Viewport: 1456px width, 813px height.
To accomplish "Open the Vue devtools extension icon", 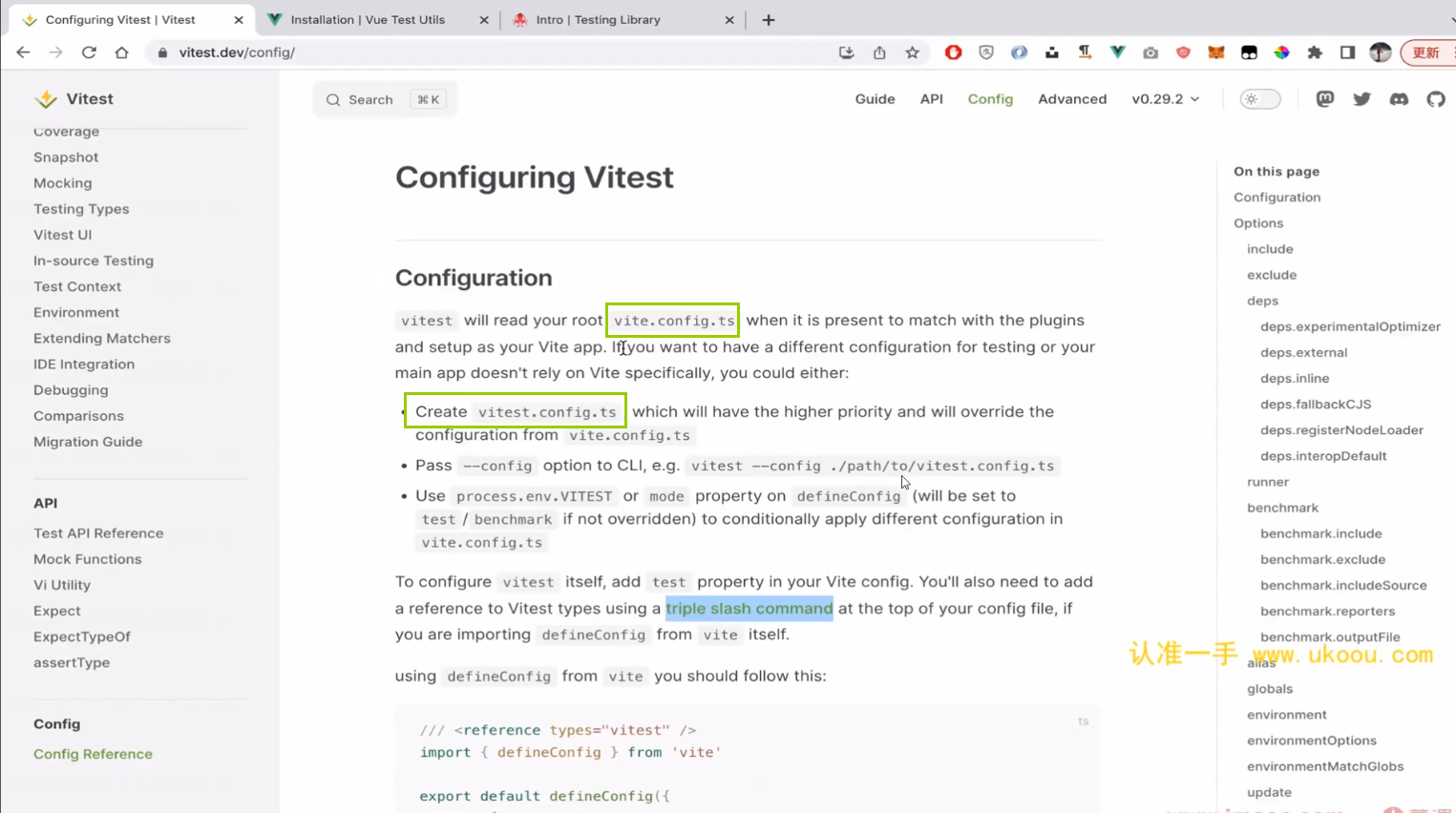I will (x=1117, y=52).
